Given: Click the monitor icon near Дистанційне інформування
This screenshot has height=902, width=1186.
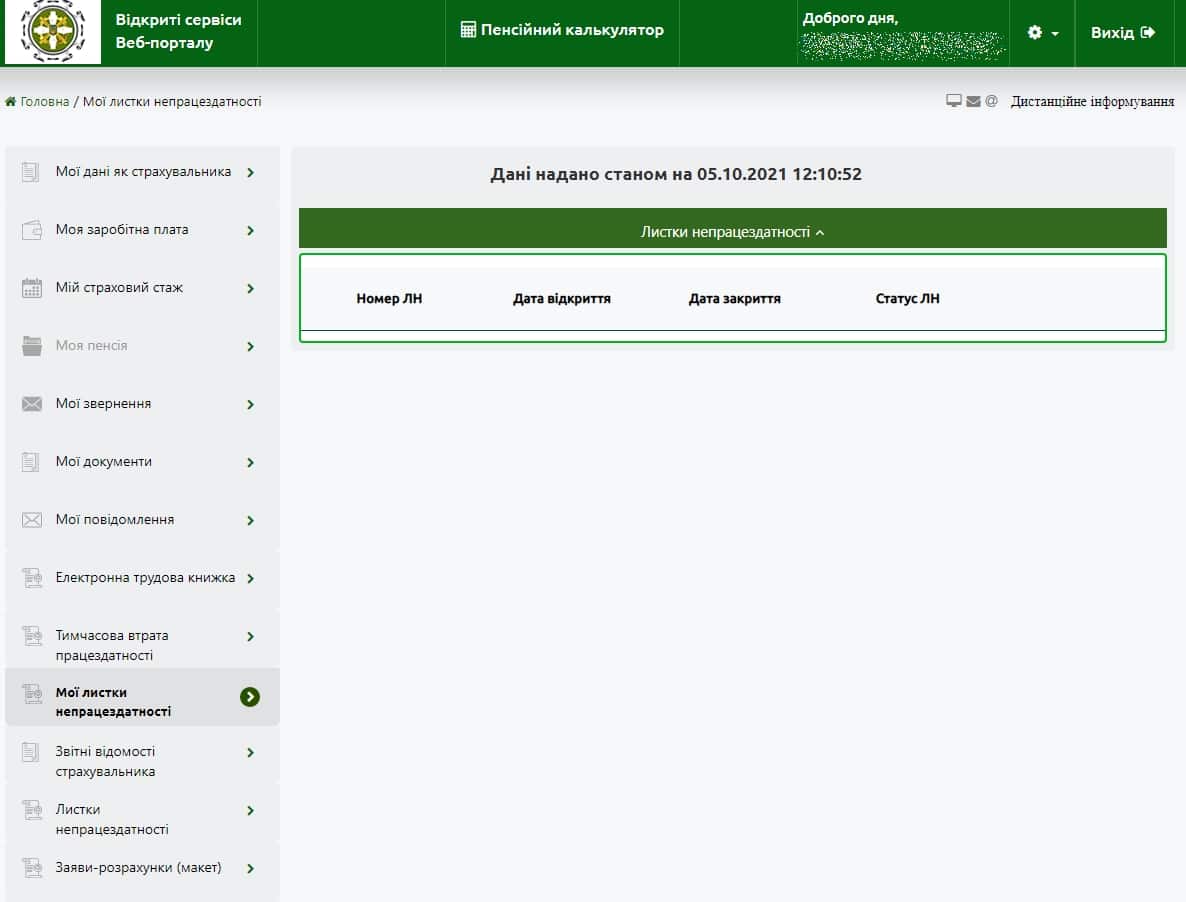Looking at the screenshot, I should [954, 101].
